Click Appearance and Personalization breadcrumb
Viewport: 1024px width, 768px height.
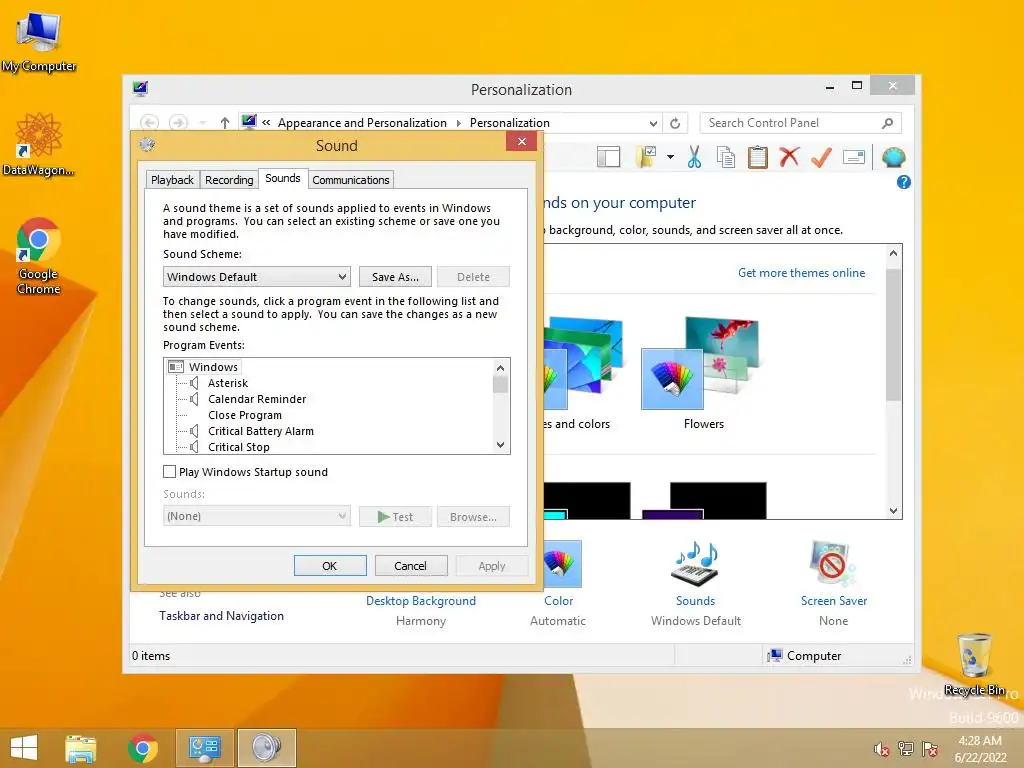coord(362,123)
